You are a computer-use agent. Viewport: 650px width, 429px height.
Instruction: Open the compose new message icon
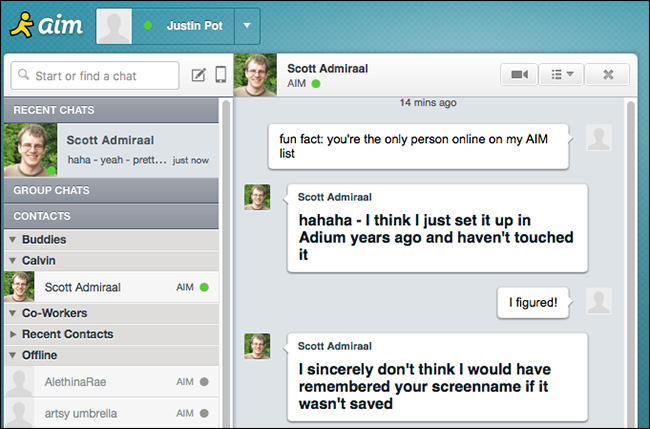click(198, 76)
